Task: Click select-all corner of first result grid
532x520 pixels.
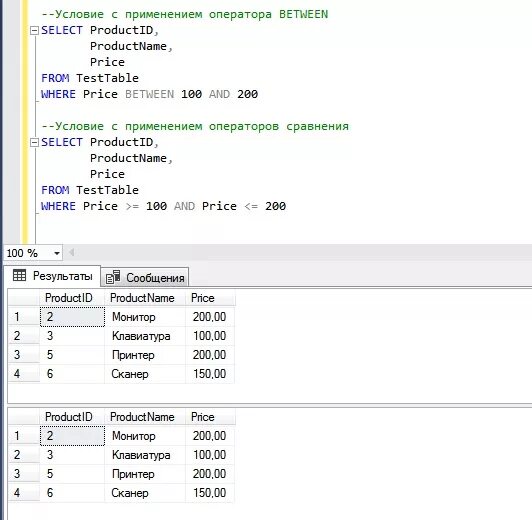Action: 24,298
